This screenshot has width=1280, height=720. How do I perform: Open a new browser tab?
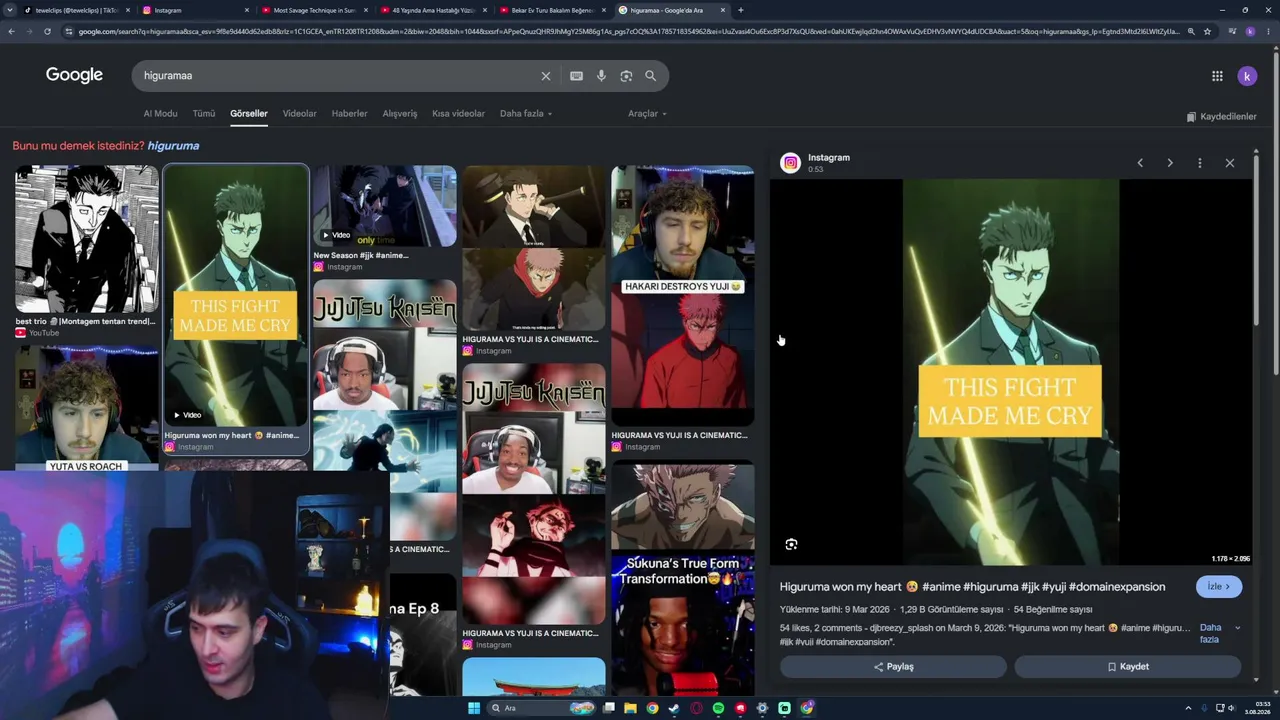tap(740, 10)
